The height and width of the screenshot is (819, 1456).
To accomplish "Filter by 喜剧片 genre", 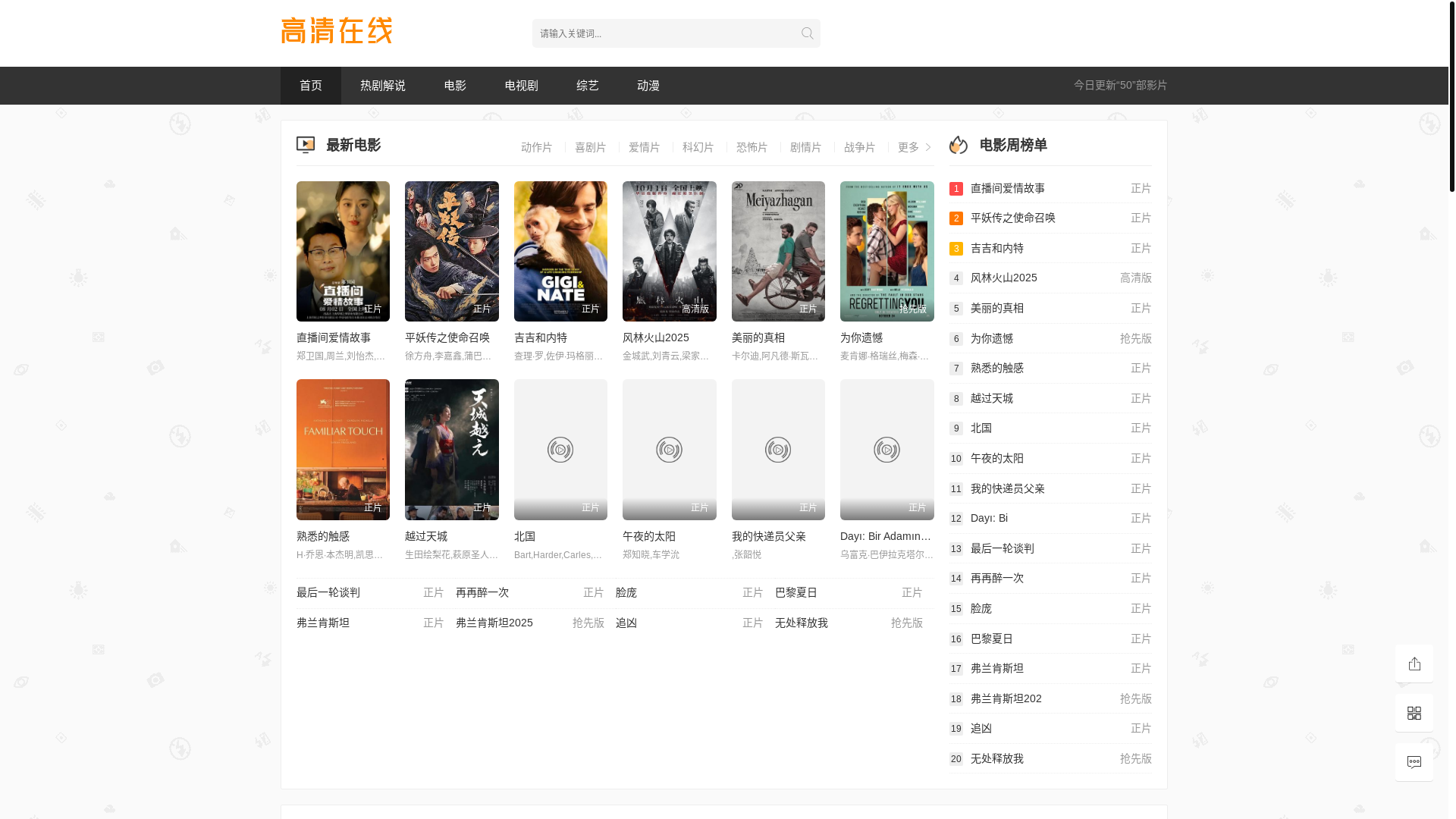I will [591, 147].
